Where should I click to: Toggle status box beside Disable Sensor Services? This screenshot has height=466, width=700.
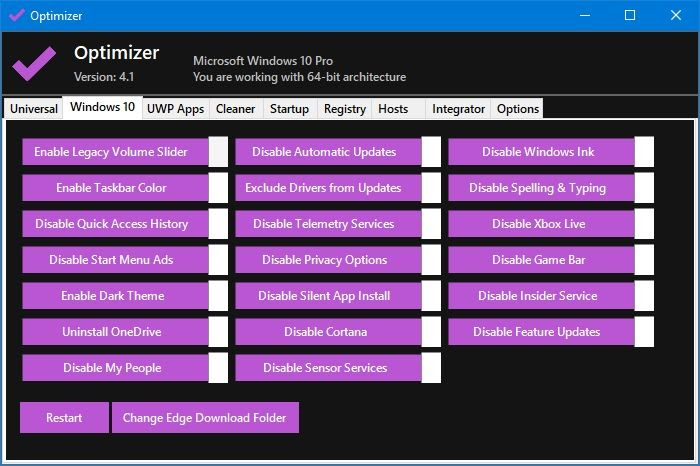pos(431,368)
